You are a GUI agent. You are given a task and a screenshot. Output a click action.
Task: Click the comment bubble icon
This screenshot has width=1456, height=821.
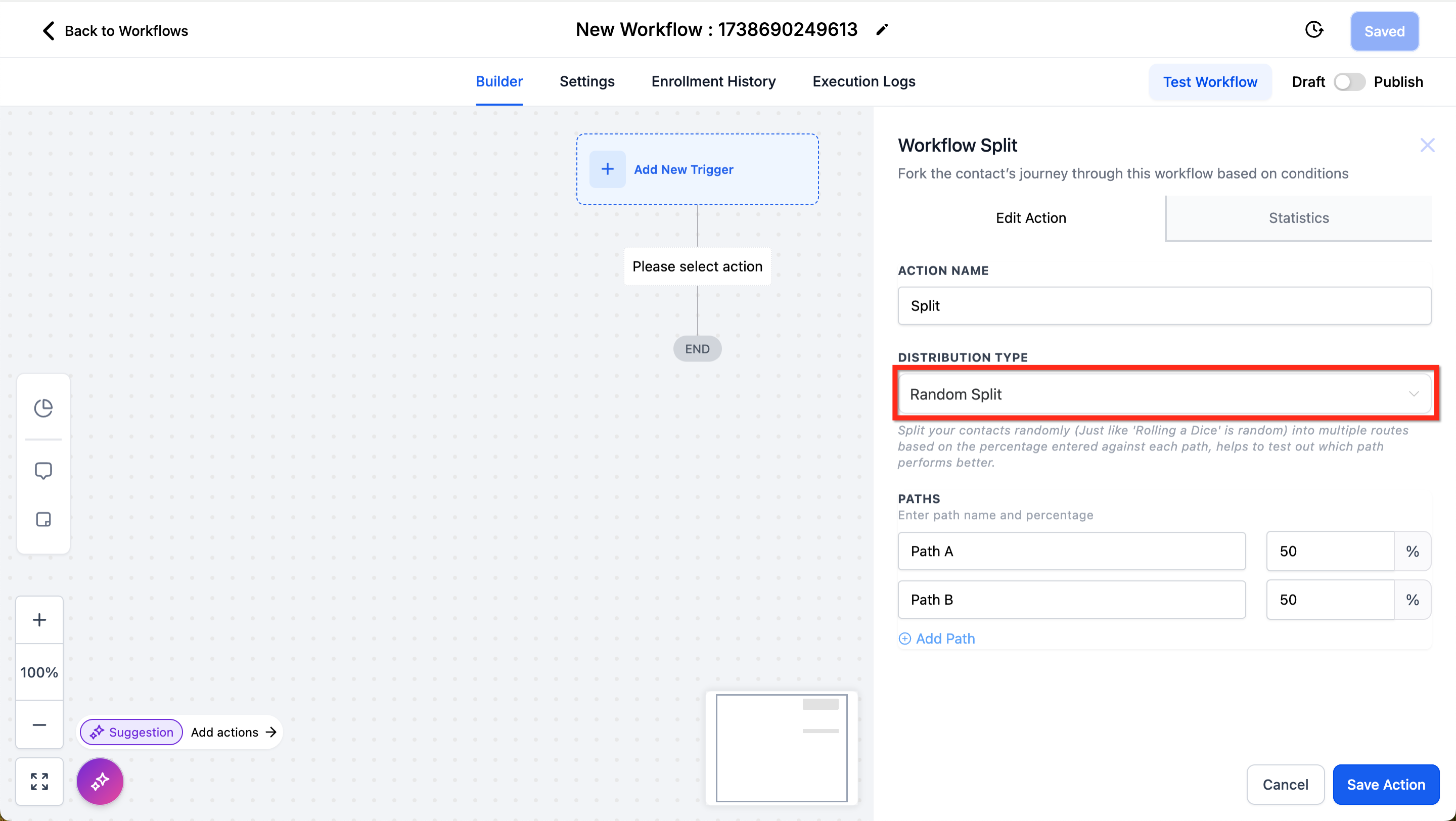(43, 471)
